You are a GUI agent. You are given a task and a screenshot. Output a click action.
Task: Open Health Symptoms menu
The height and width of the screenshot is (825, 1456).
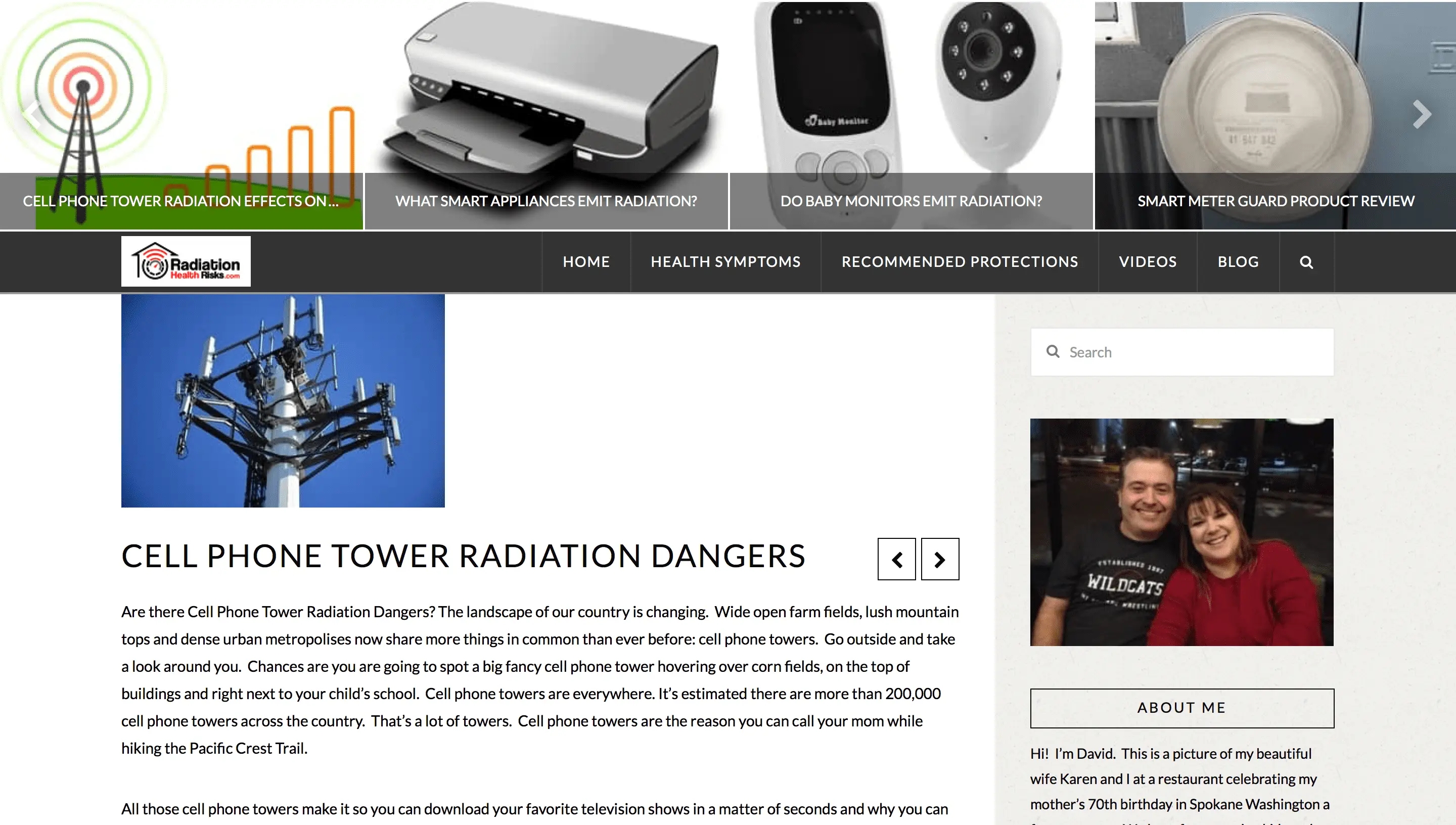725,262
